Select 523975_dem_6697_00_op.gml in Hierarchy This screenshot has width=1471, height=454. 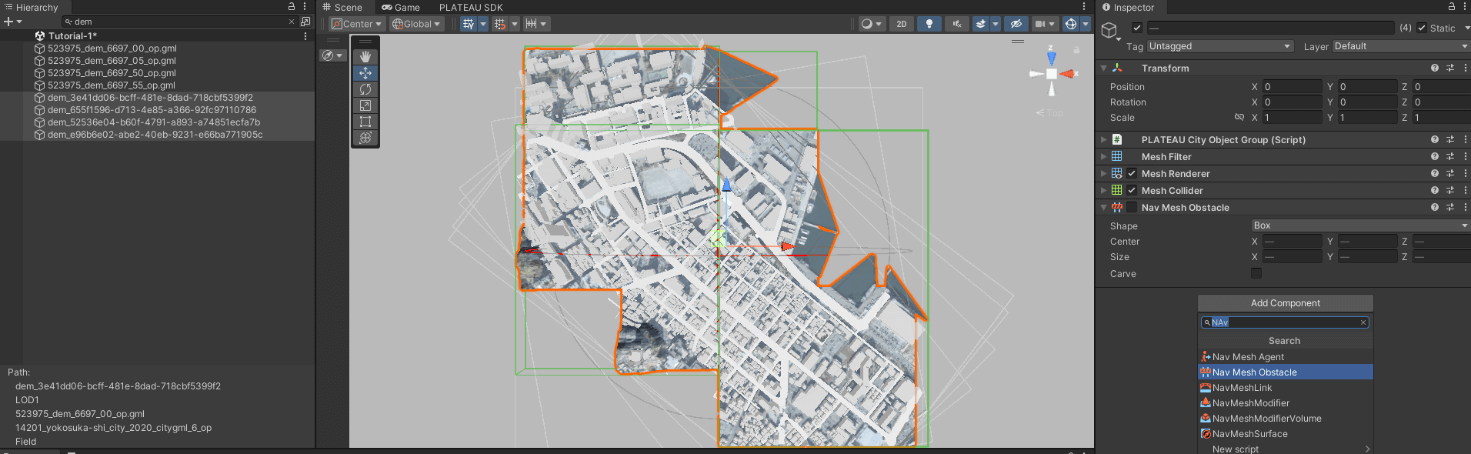[x=112, y=48]
